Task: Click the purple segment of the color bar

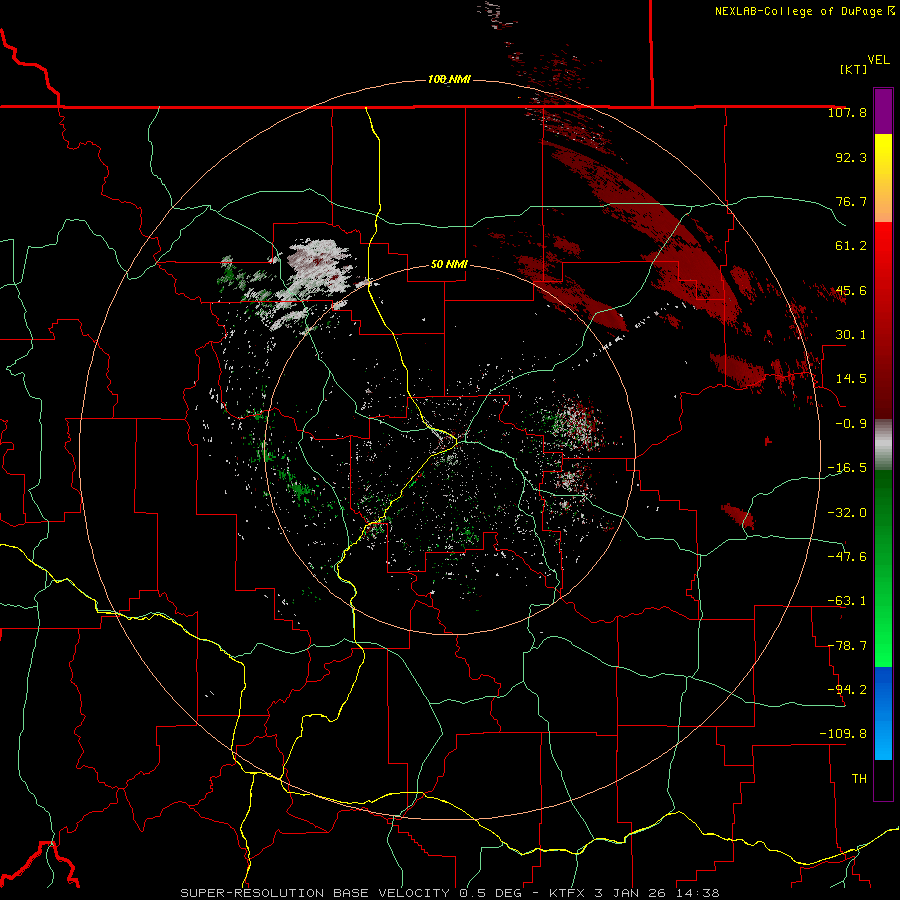Action: tap(883, 112)
